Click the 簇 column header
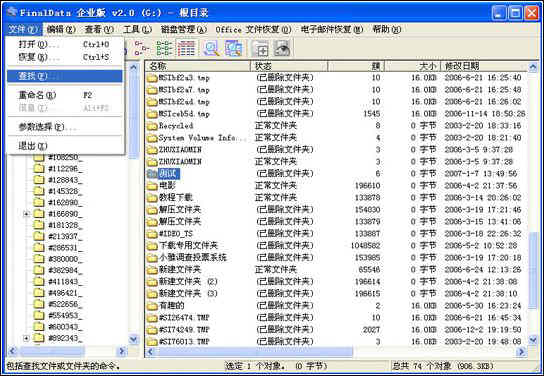544x376 pixels. [356, 66]
